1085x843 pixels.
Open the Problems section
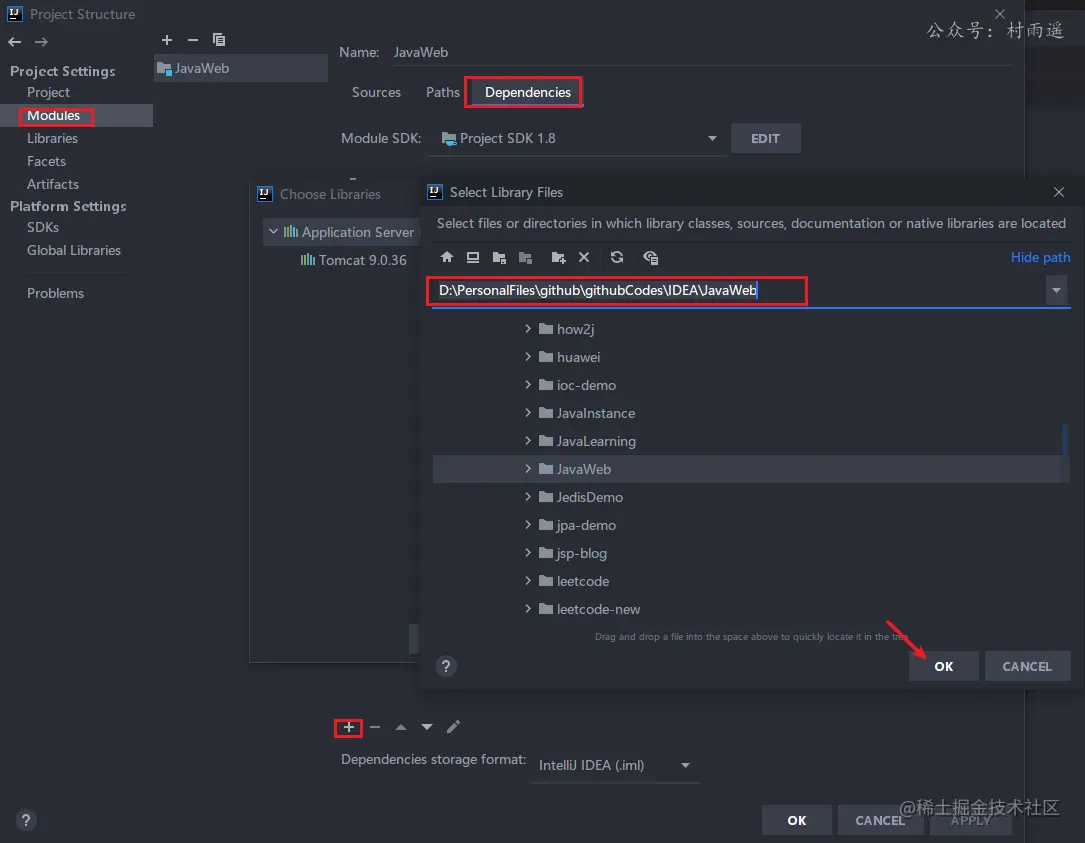pyautogui.click(x=55, y=293)
